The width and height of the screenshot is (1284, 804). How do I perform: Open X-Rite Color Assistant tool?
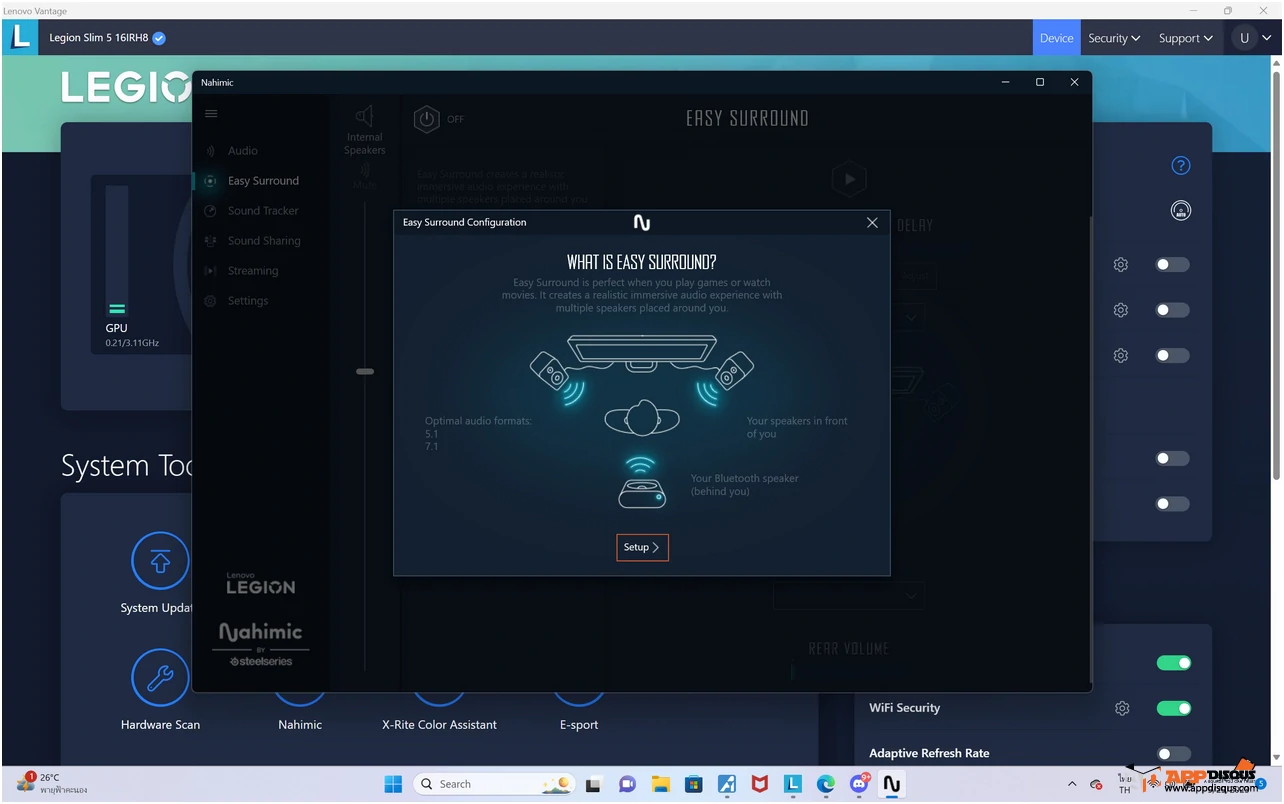pyautogui.click(x=439, y=725)
